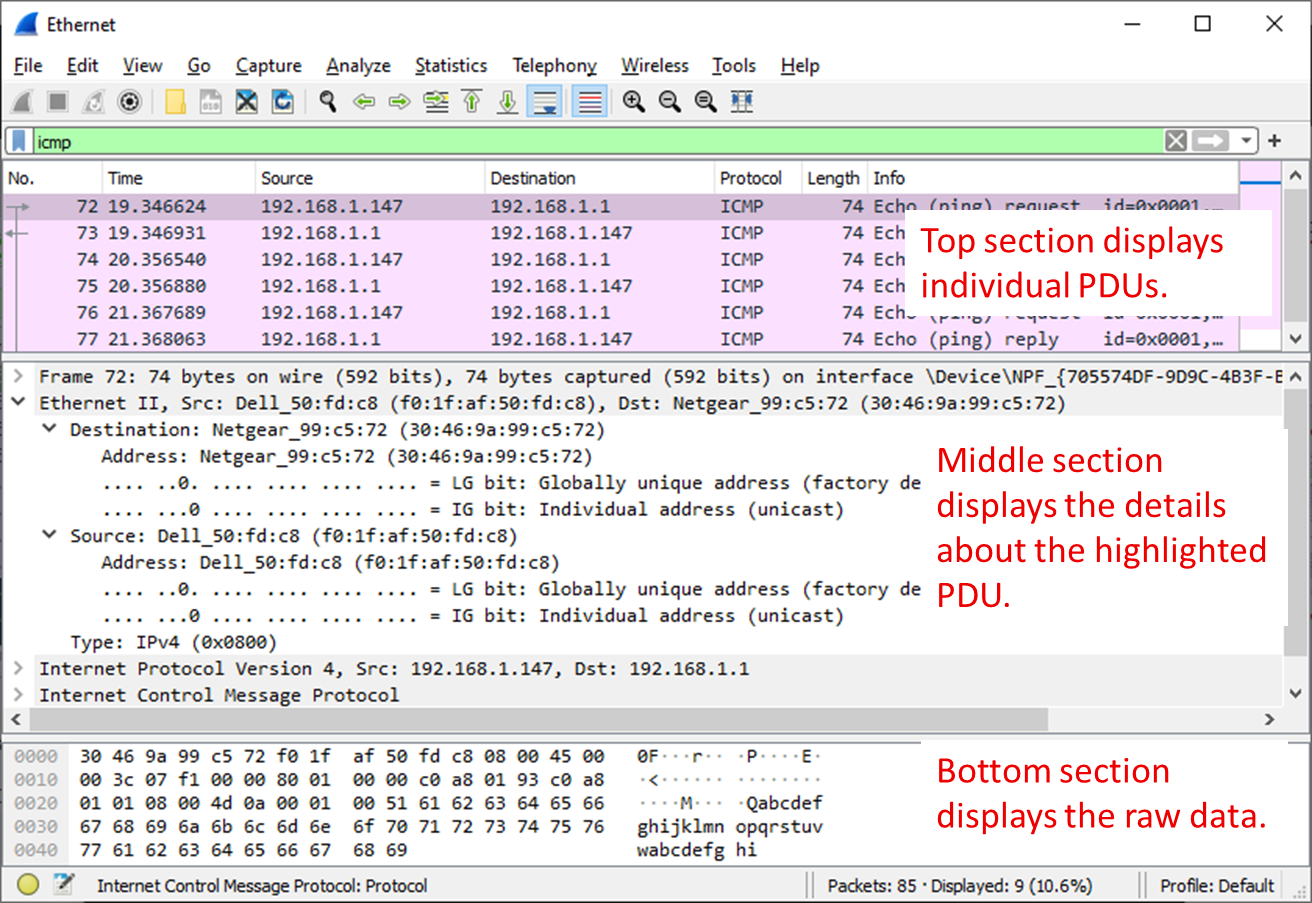Clear the icmp display filter

pos(1176,141)
